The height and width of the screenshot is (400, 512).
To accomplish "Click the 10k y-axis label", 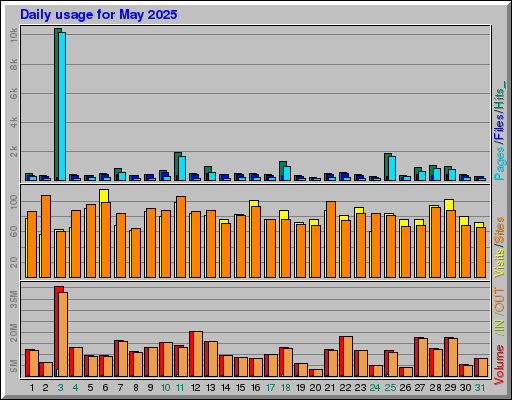I will point(13,35).
